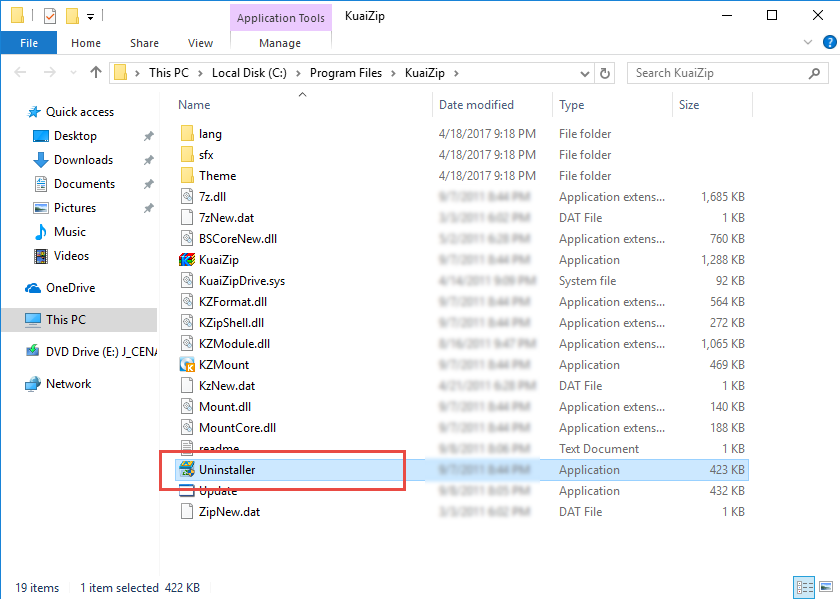Click the KZipShell.dll file icon

(187, 323)
